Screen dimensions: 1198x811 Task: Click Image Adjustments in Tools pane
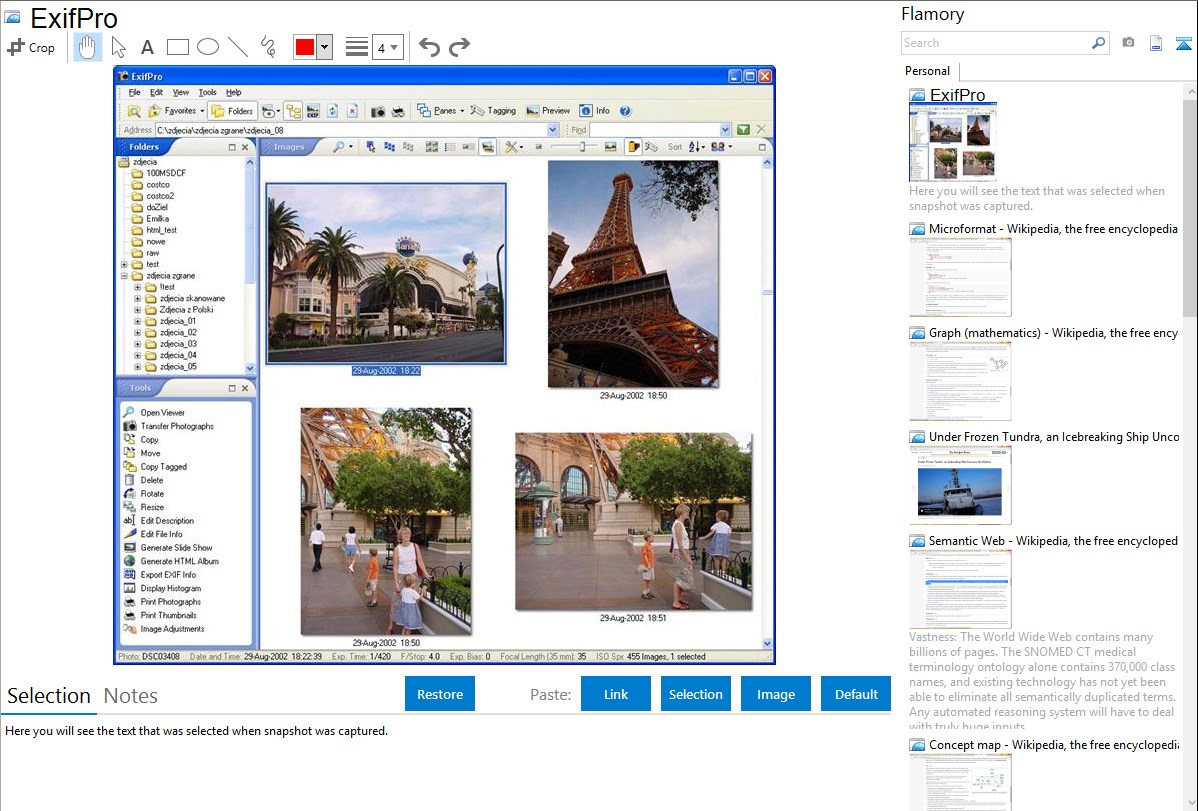172,629
